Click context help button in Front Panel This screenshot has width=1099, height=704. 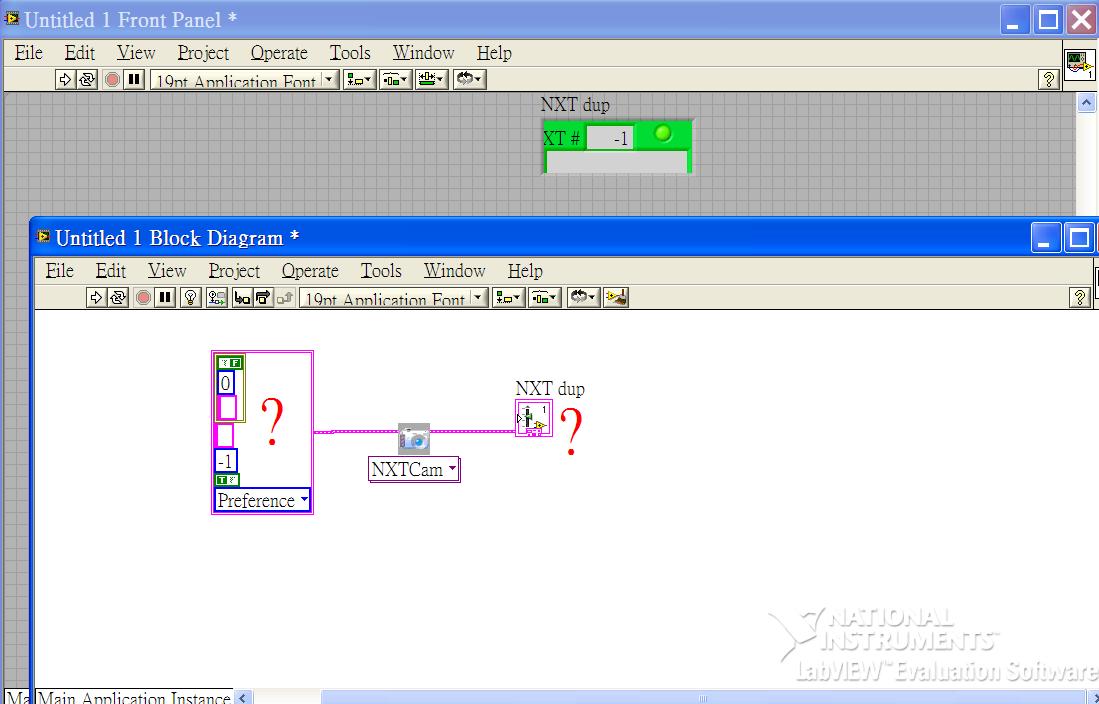coord(1048,79)
